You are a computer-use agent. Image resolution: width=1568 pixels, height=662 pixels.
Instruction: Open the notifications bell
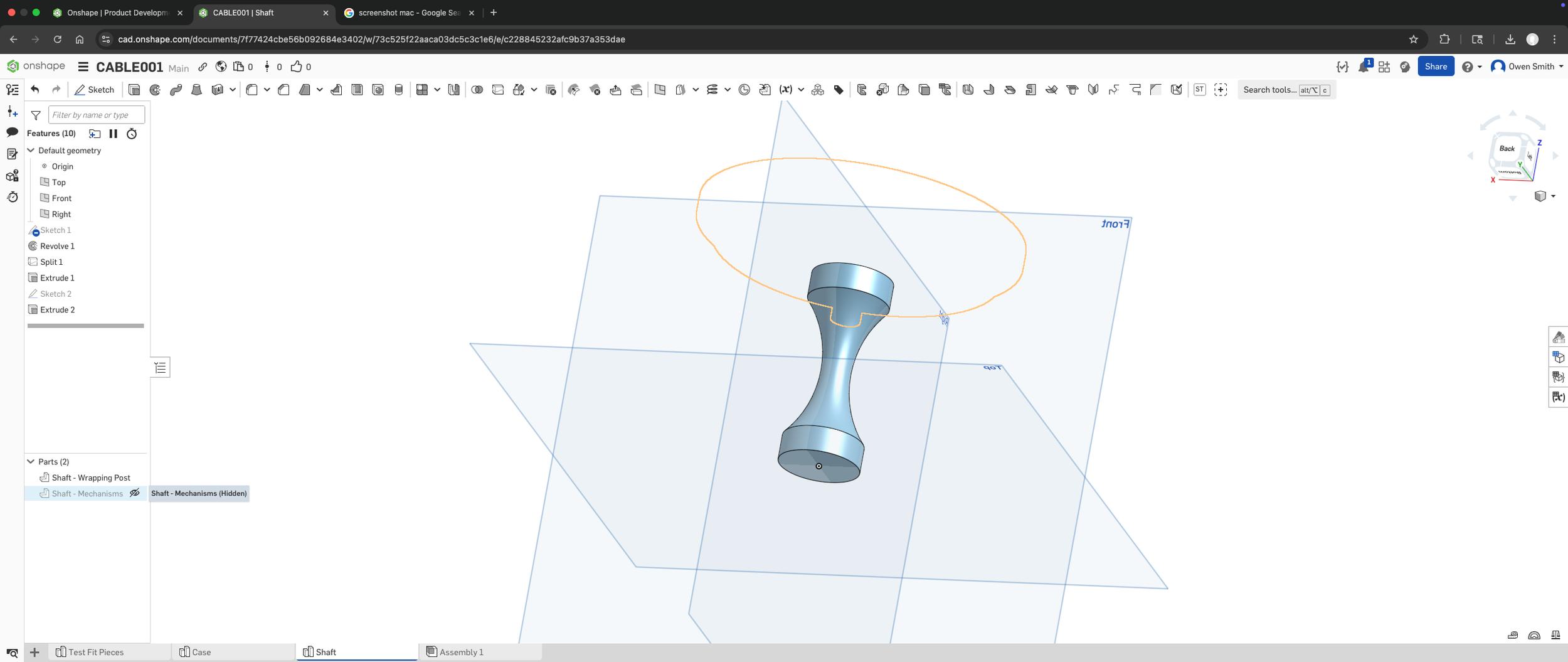coord(1364,67)
